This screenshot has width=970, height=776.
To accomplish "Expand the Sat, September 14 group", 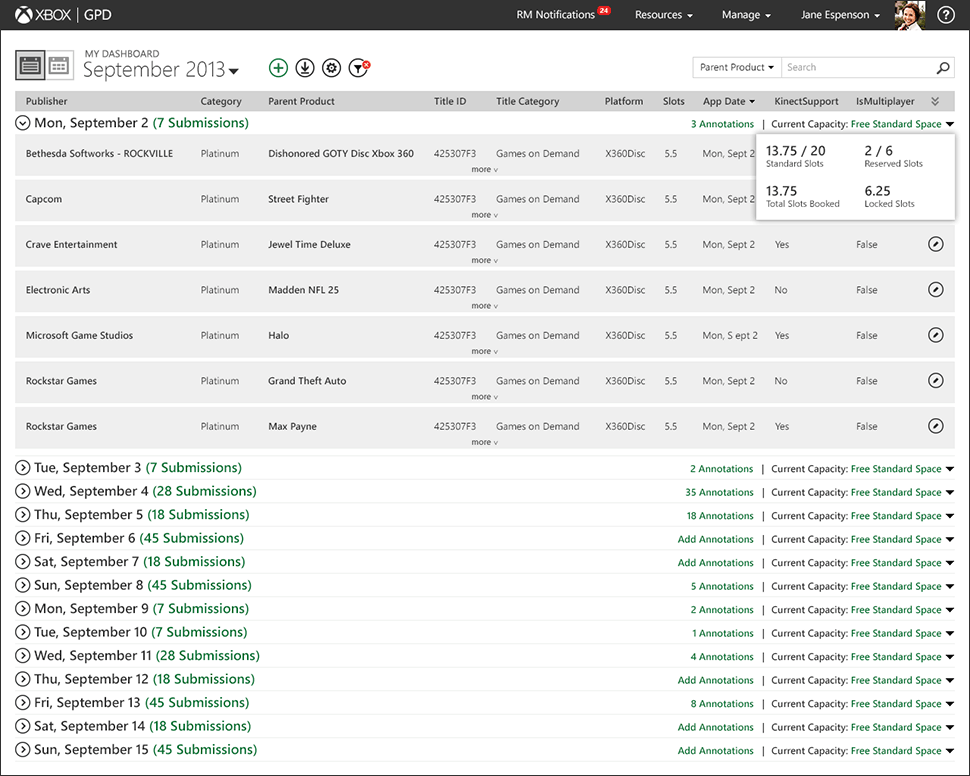I will point(22,726).
